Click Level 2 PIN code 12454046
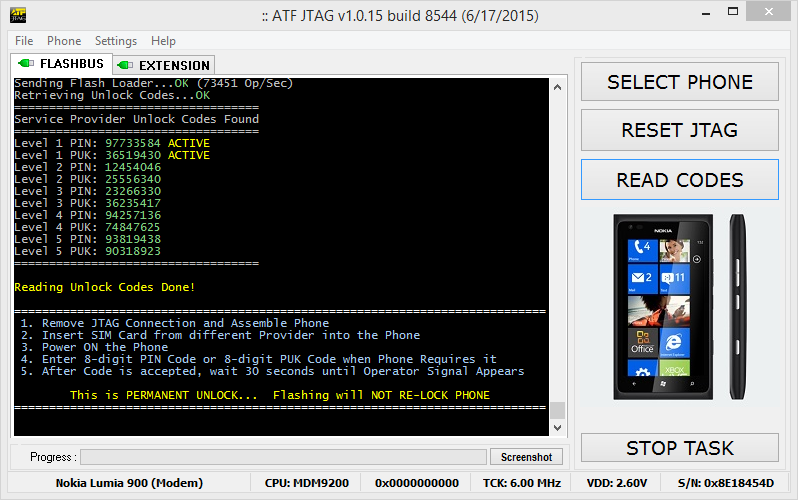The image size is (798, 500). point(133,168)
